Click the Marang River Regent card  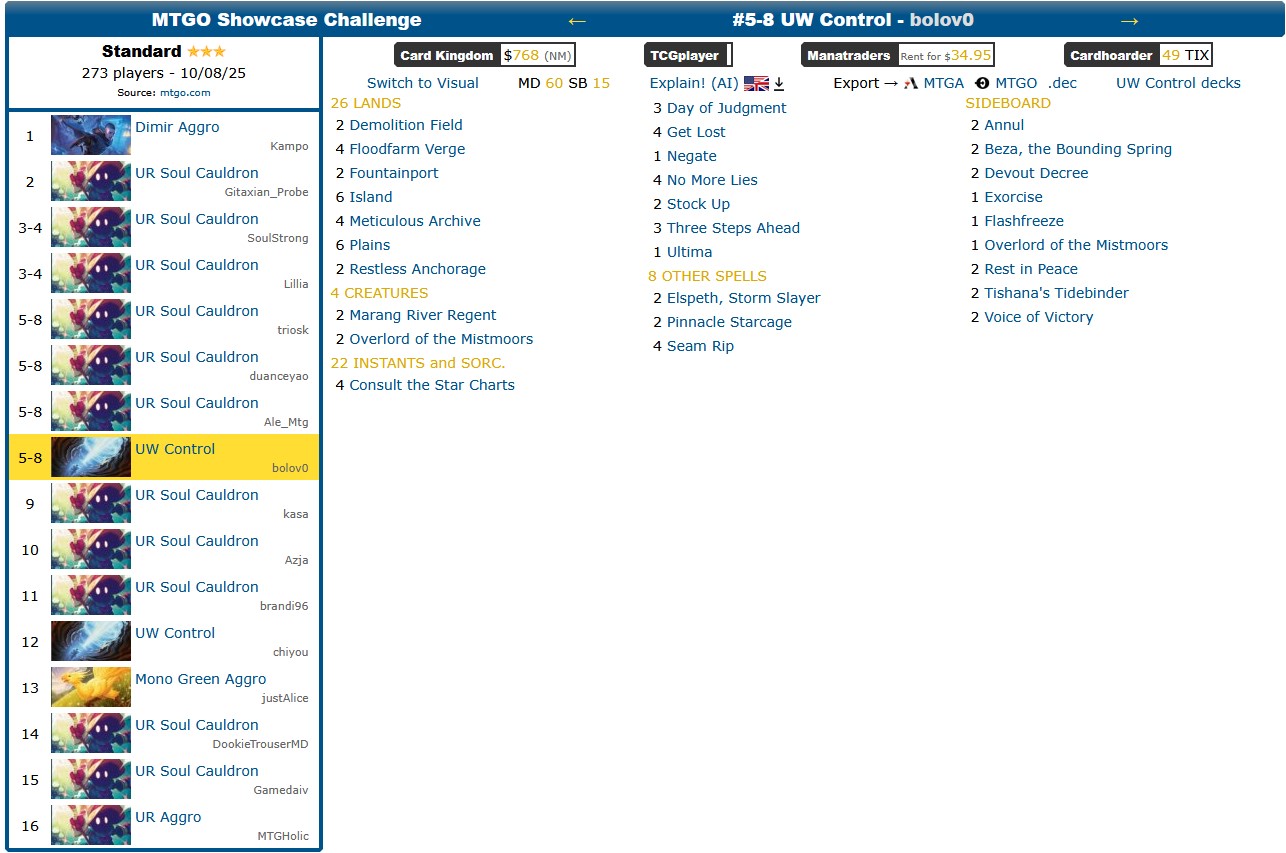423,315
